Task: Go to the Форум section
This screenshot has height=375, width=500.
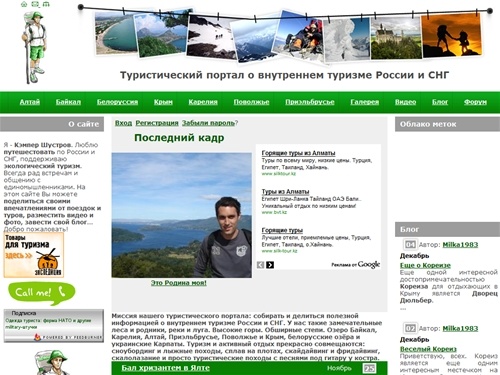Action: (475, 102)
